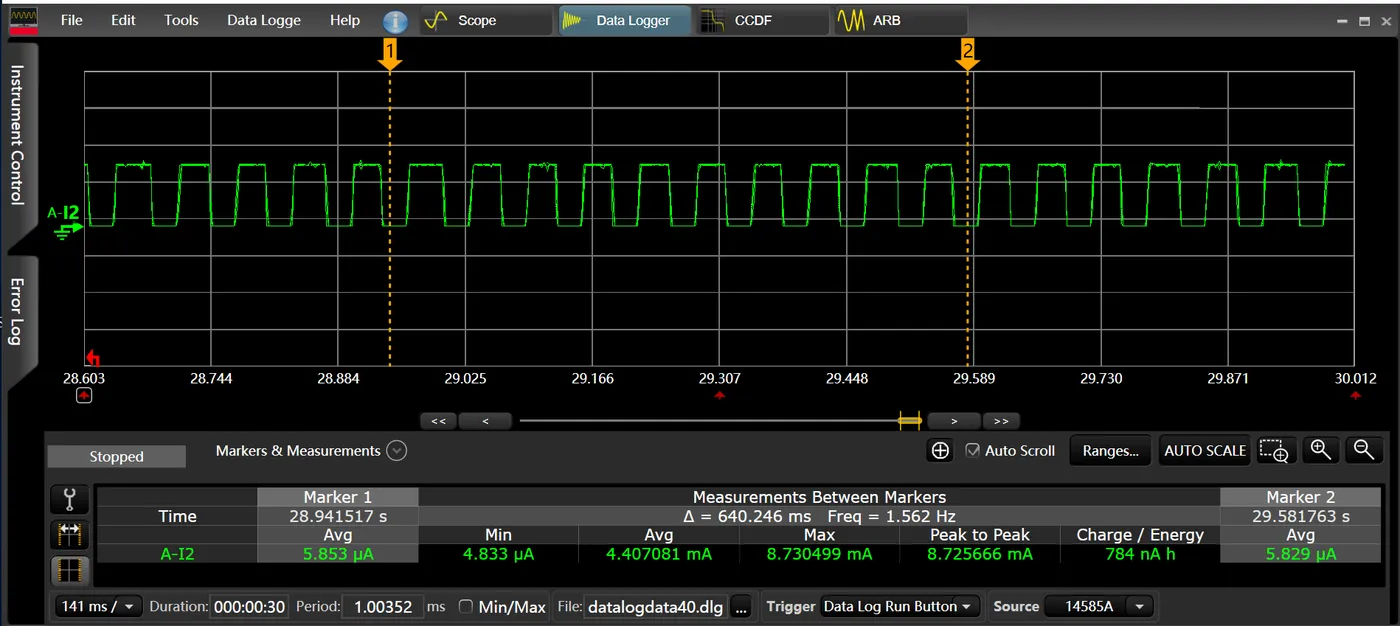
Task: Enable the Min/Max checkbox
Action: click(465, 606)
